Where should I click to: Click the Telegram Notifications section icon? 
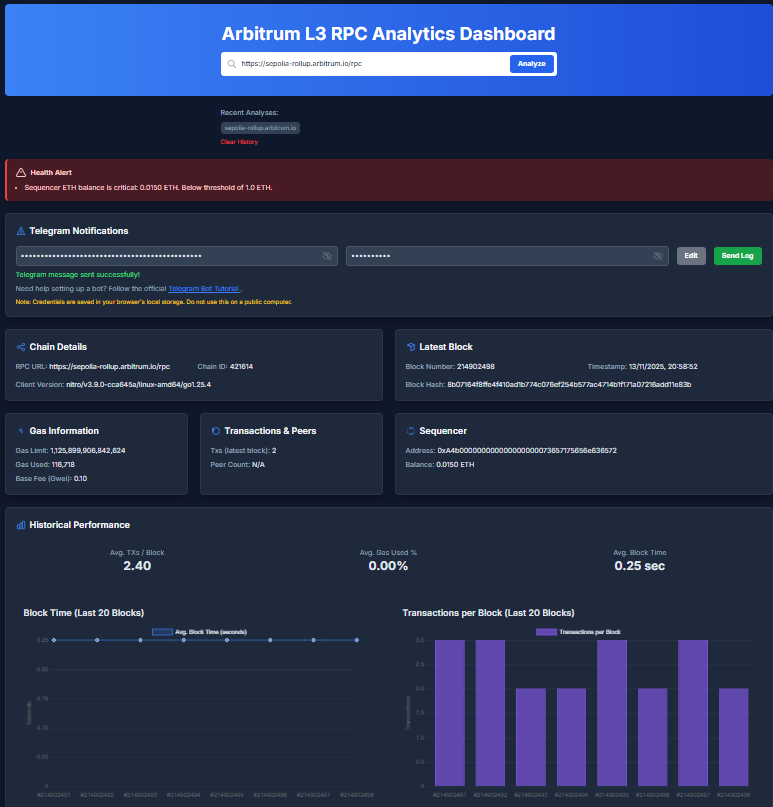(x=21, y=231)
